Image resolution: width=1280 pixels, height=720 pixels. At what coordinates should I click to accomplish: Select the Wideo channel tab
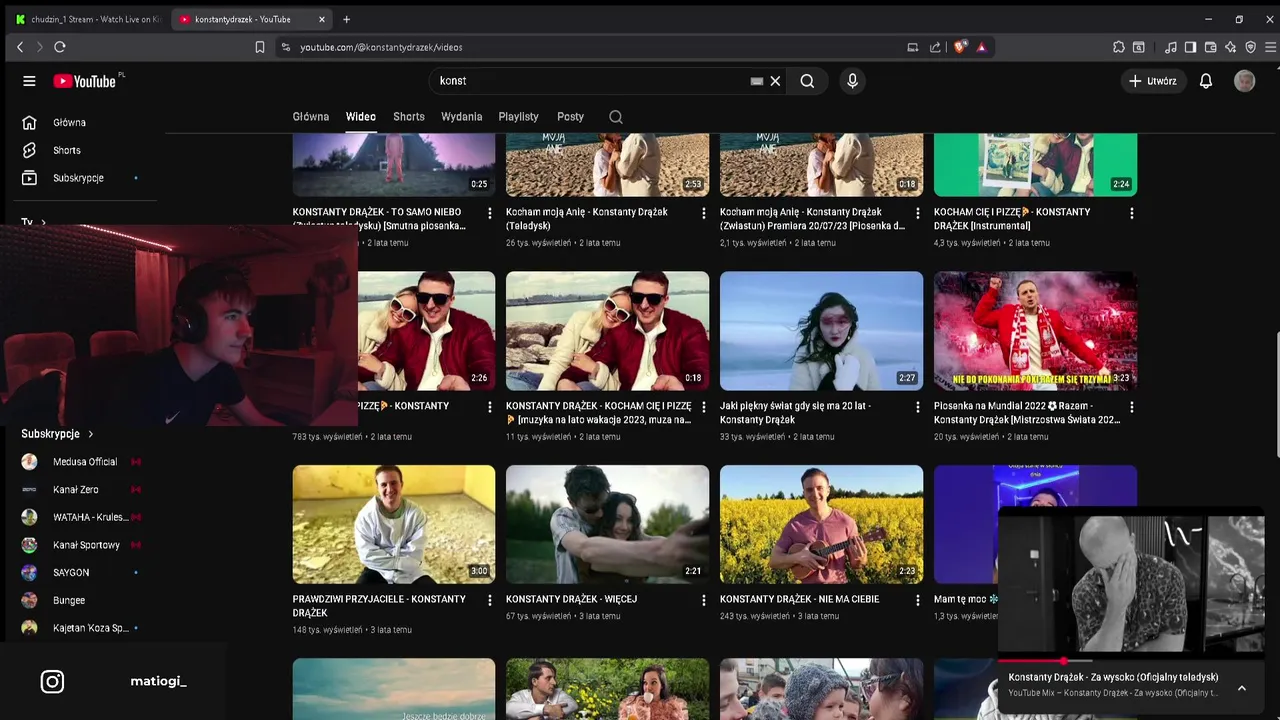point(361,117)
